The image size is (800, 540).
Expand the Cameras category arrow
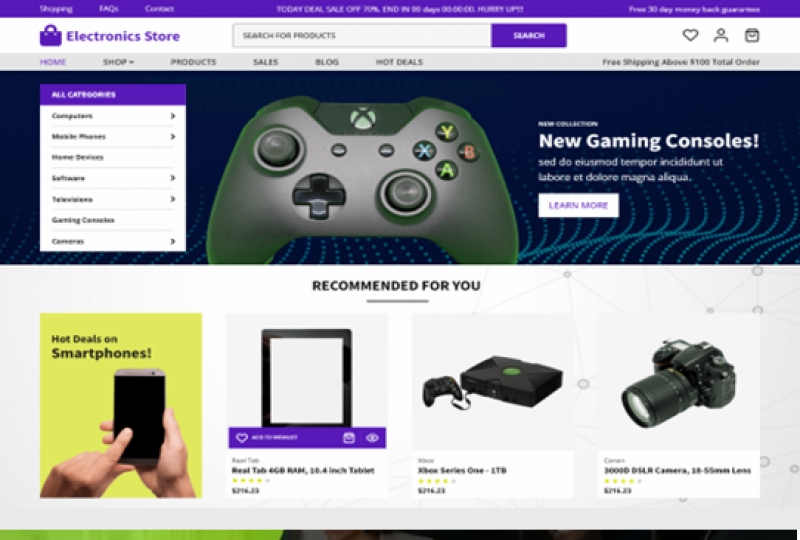[172, 241]
